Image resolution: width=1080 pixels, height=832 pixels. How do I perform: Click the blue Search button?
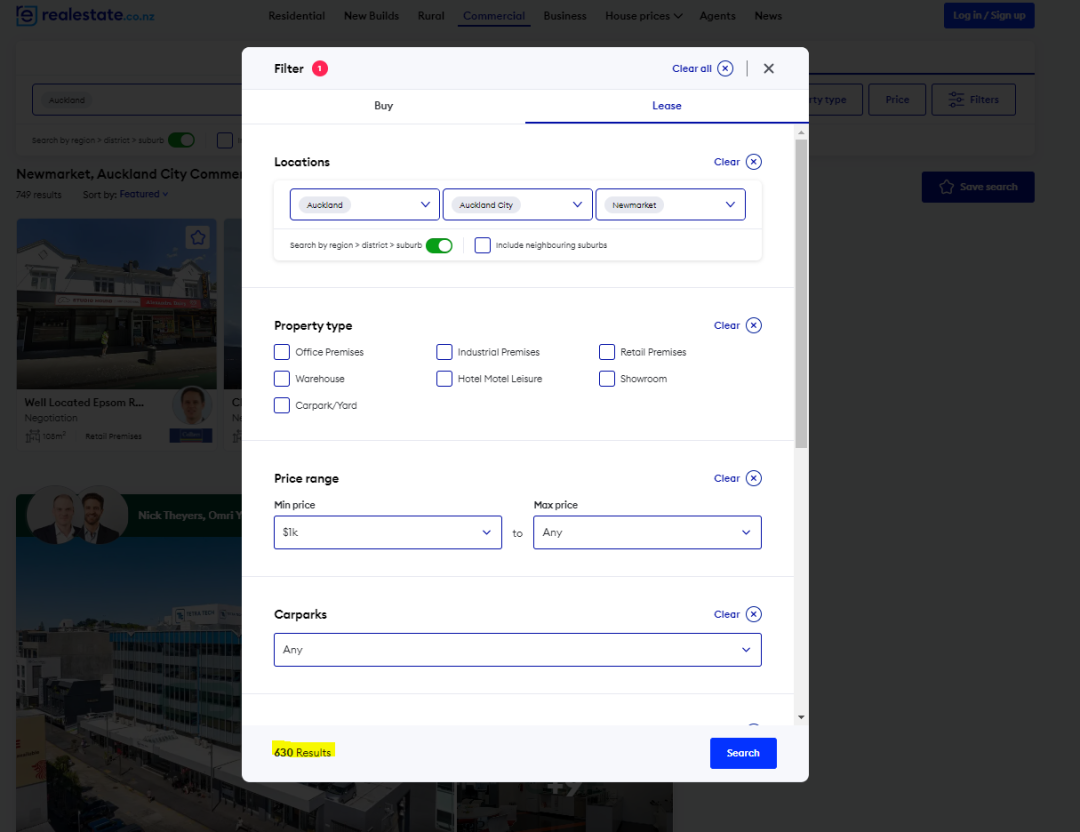coord(743,753)
